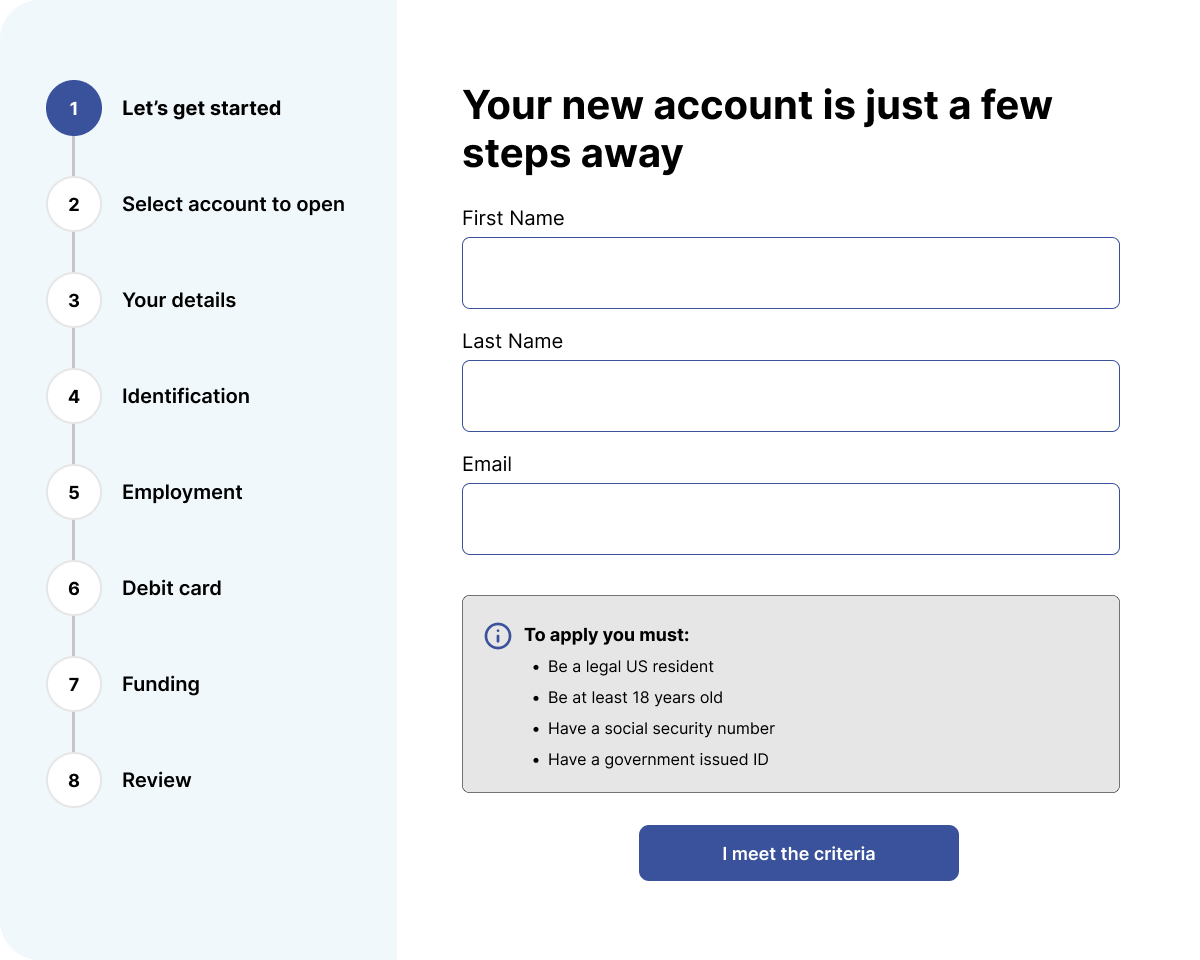1200x960 pixels.
Task: Click the info icon beside requirements
Action: (x=498, y=636)
